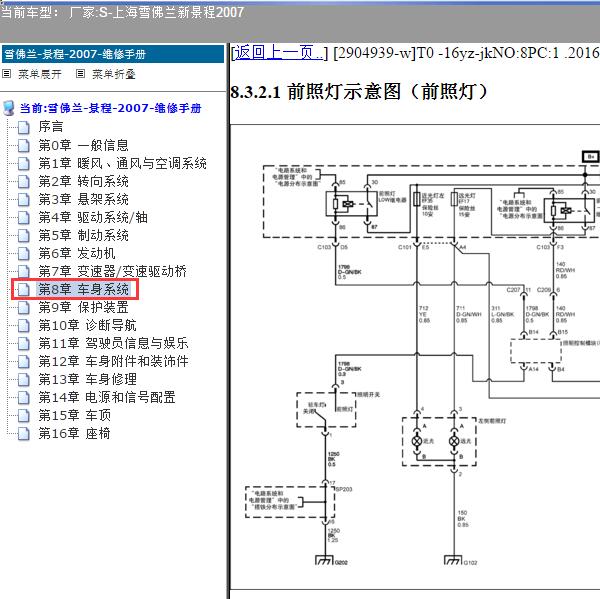Click the page icon next to 第6章
The image size is (600, 599).
click(x=24, y=254)
